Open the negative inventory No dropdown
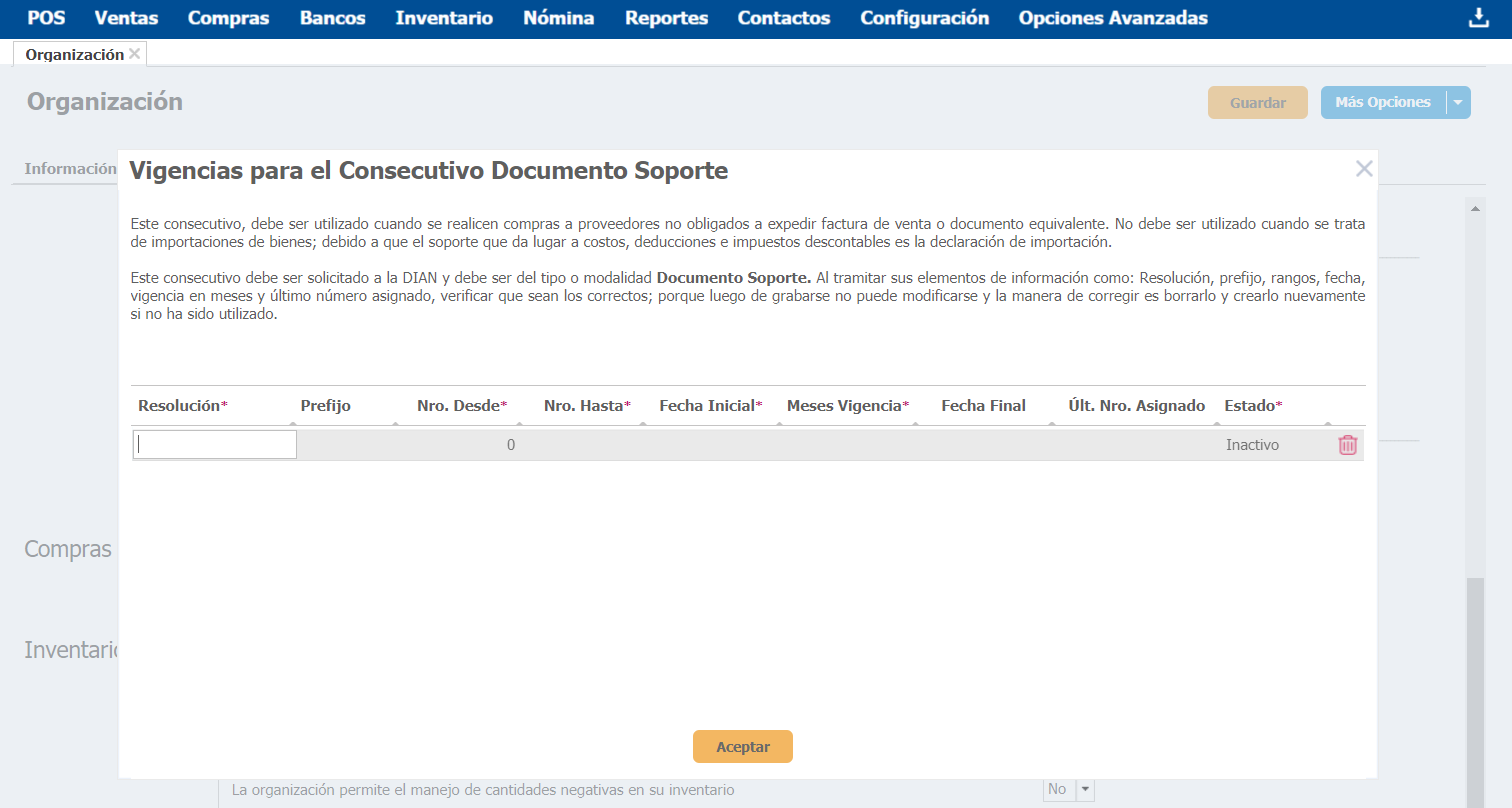Viewport: 1512px width, 808px height. 1085,790
